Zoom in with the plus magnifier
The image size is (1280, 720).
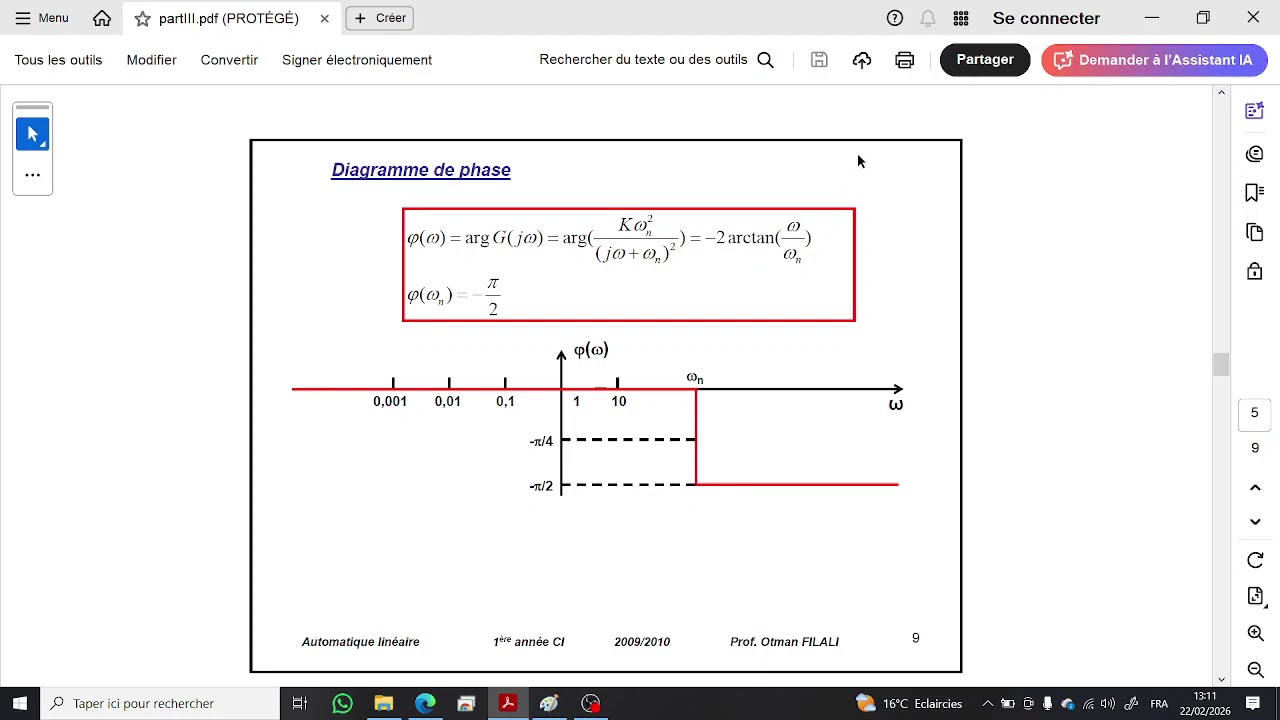[x=1255, y=633]
